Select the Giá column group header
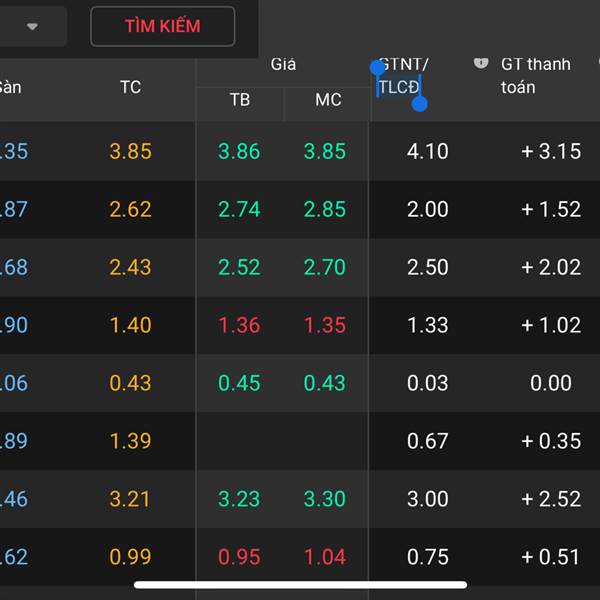Viewport: 600px width, 600px height. [283, 64]
